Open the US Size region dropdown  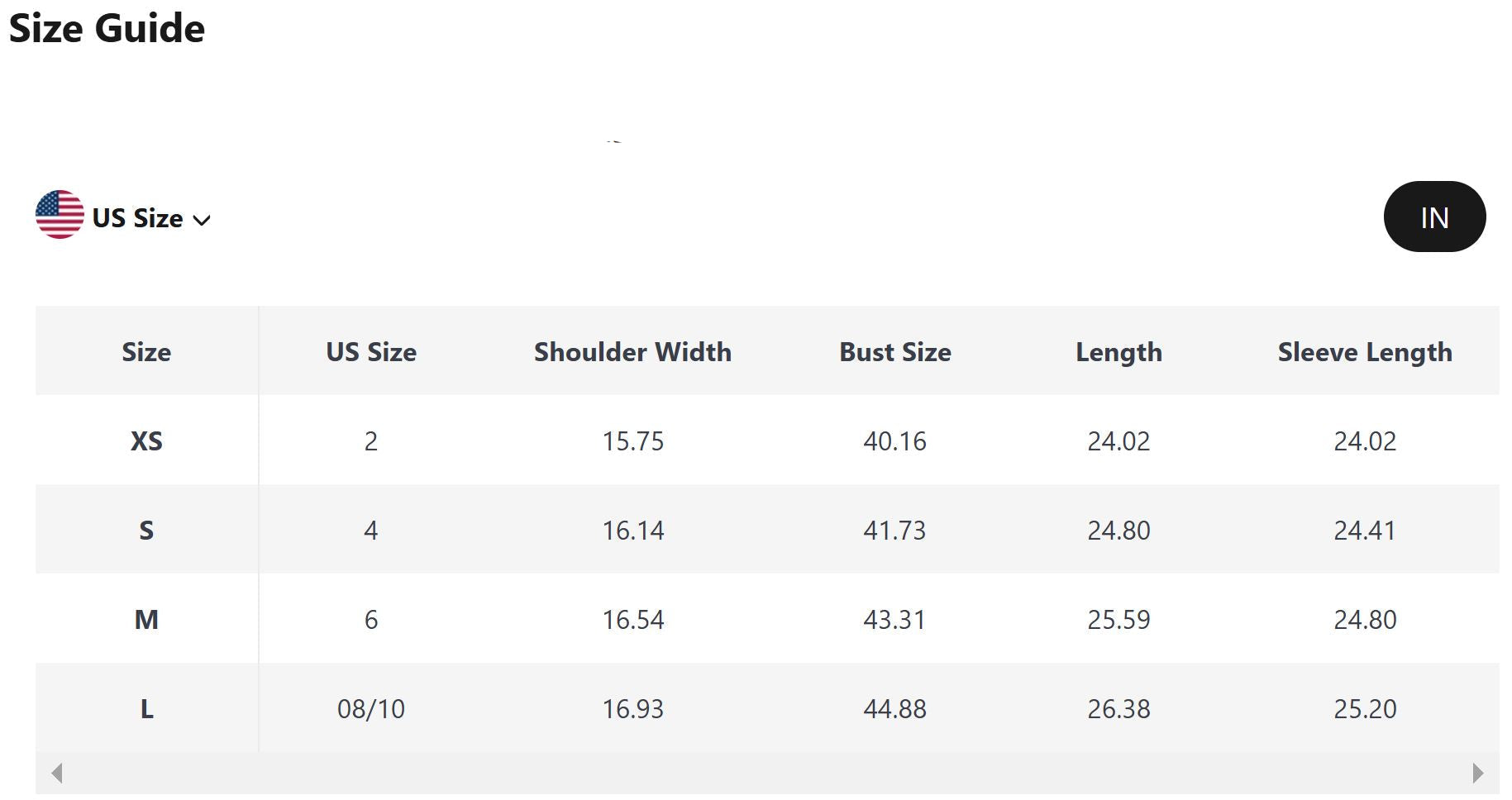click(x=137, y=218)
